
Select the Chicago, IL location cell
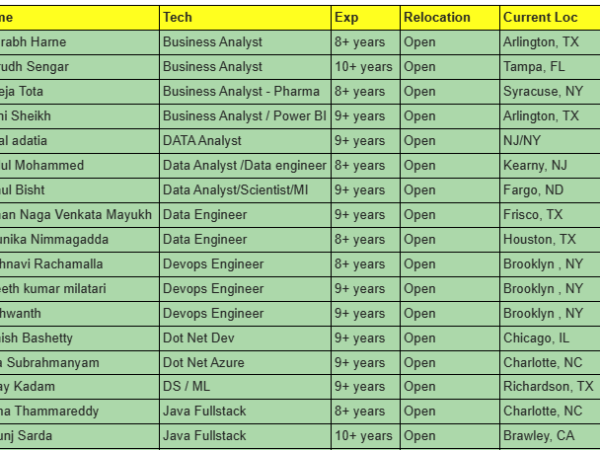548,338
